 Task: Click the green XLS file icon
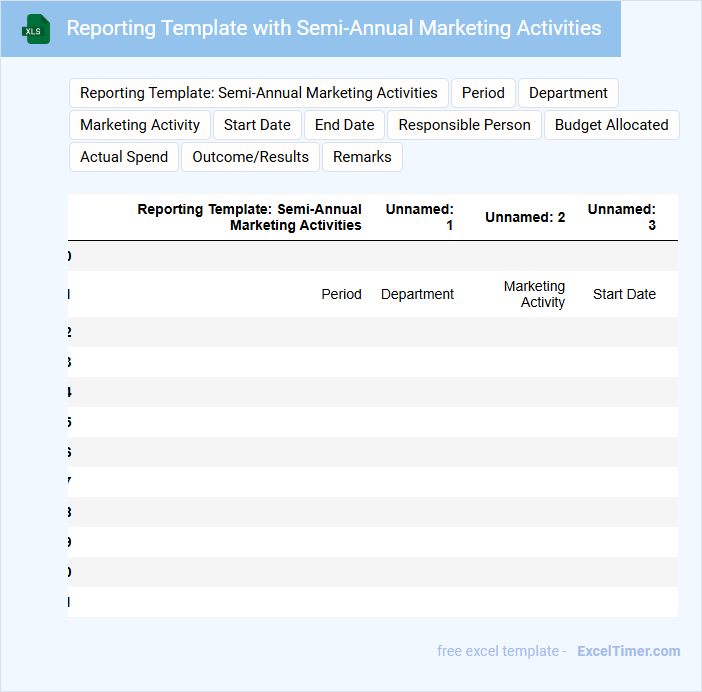(x=37, y=29)
